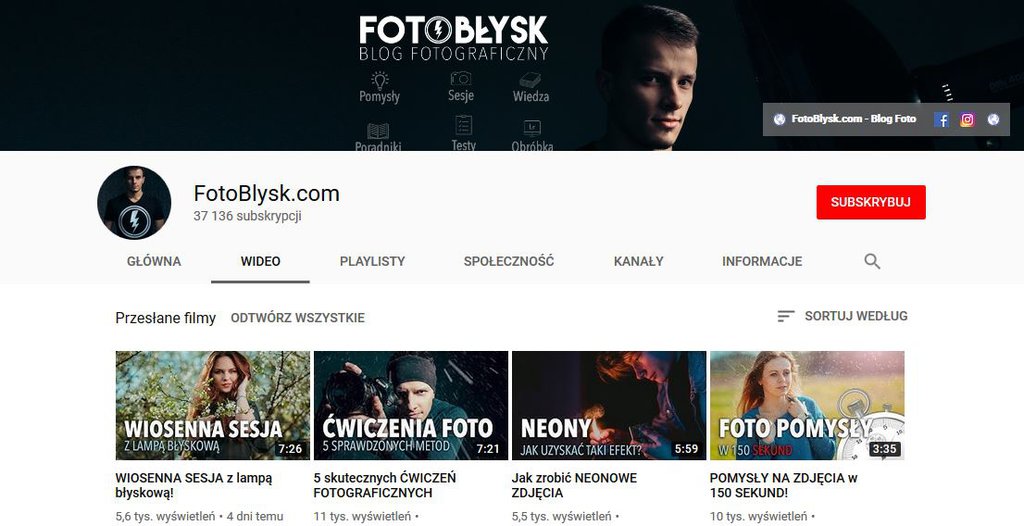
Task: Click title Jak zrobić NEONOWE ZDJĘCIA
Action: coord(574,485)
